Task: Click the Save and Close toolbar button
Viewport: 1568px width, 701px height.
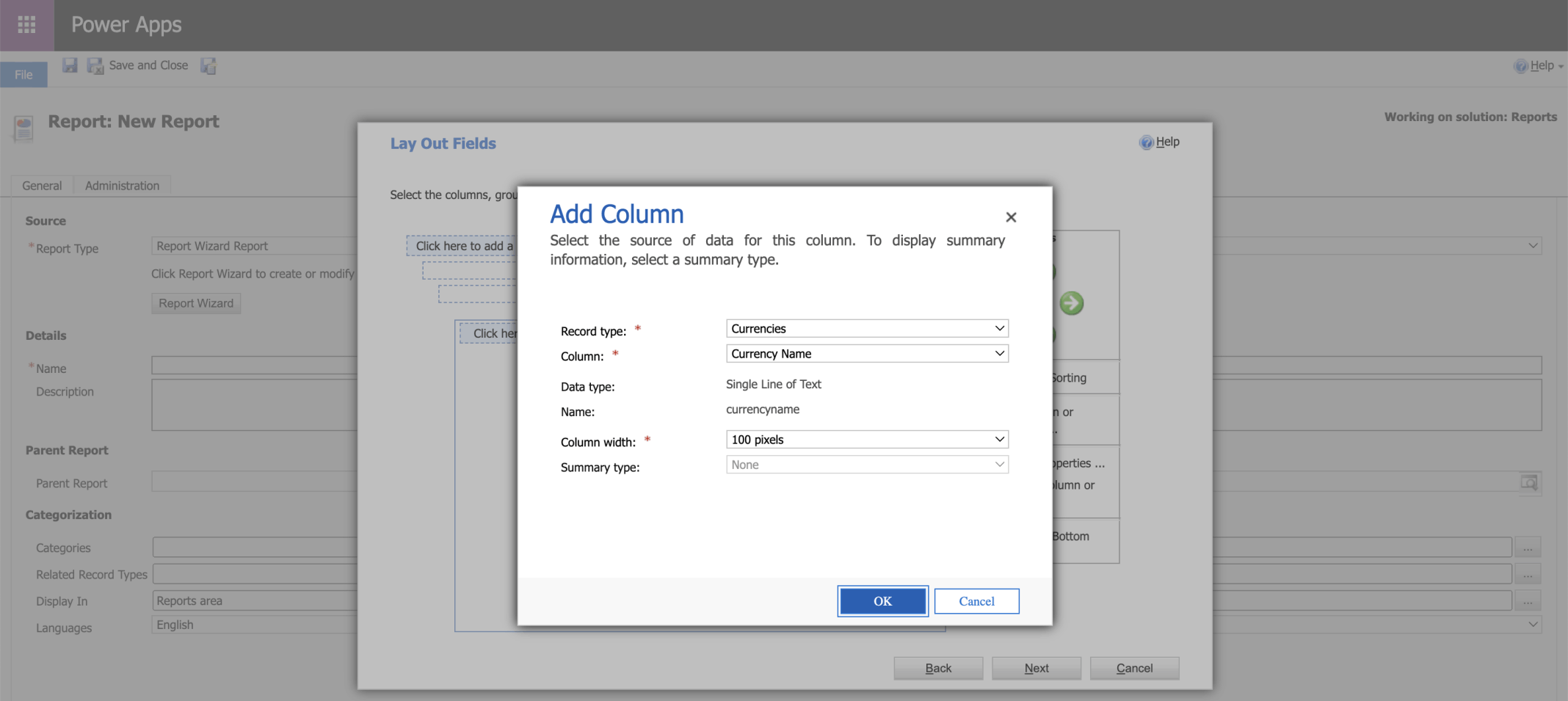Action: coord(139,65)
